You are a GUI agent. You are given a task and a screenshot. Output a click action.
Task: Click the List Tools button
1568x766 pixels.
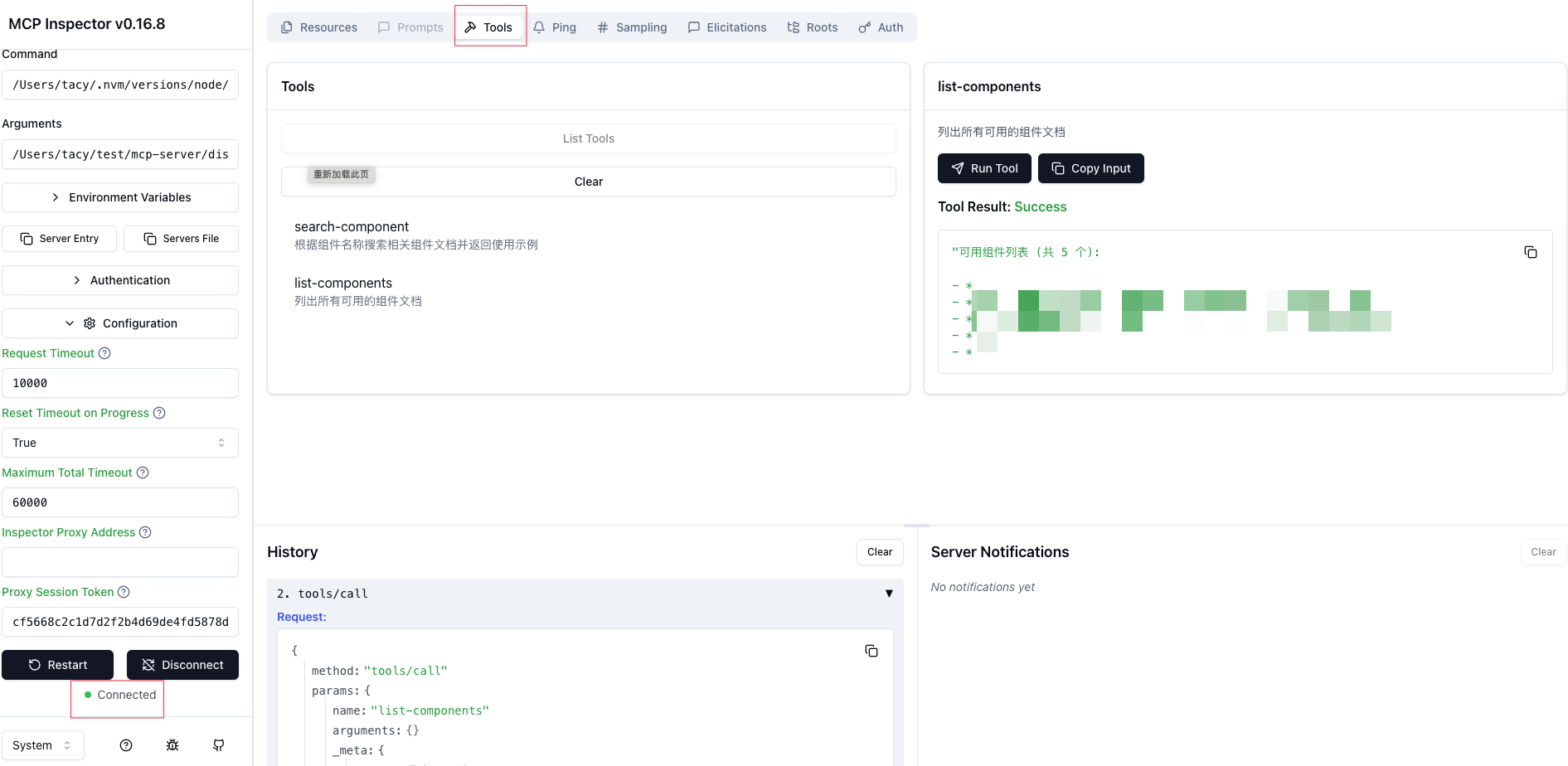pyautogui.click(x=589, y=138)
